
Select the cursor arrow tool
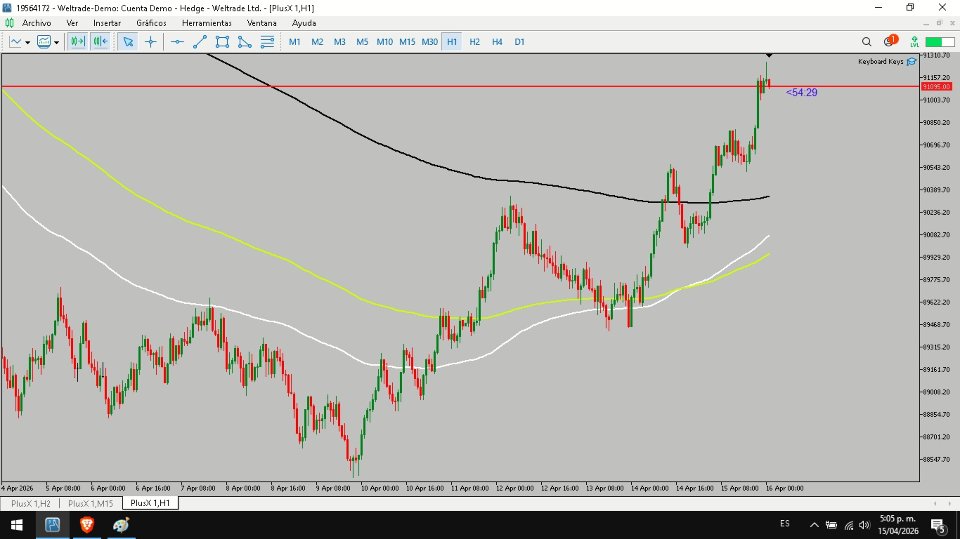coord(128,42)
